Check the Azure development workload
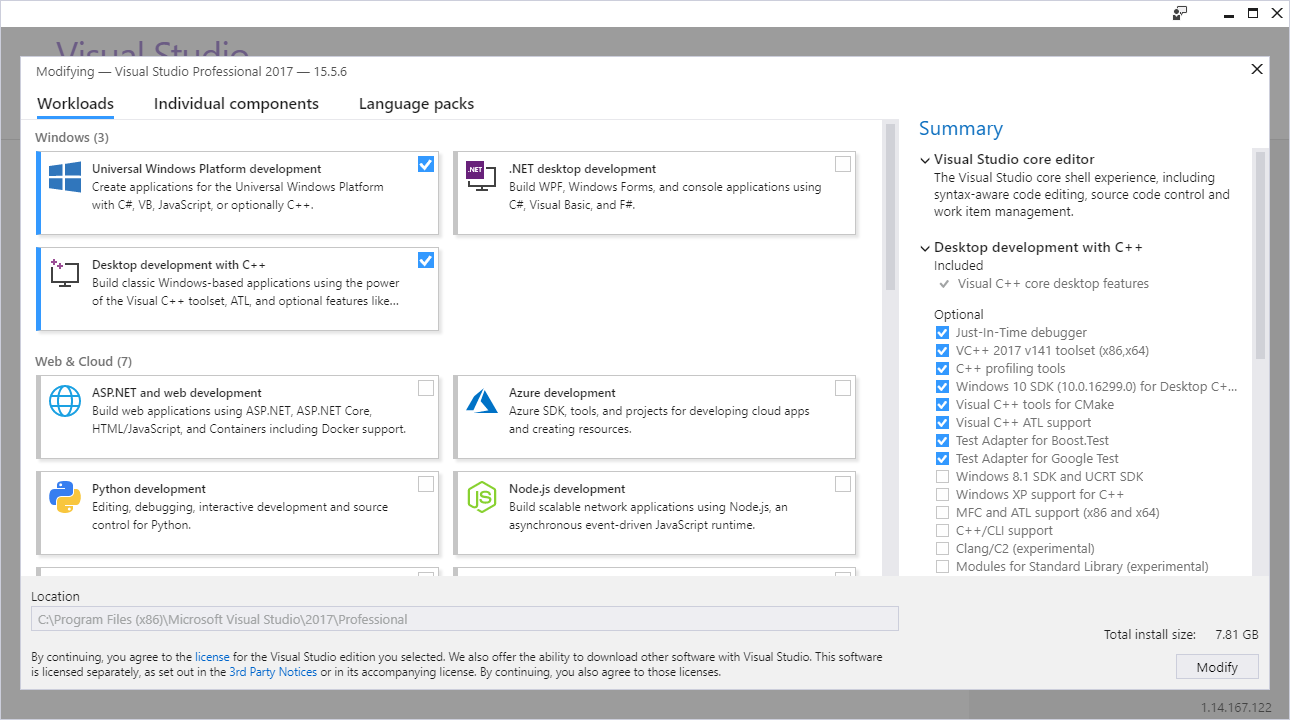This screenshot has width=1290, height=720. point(843,388)
